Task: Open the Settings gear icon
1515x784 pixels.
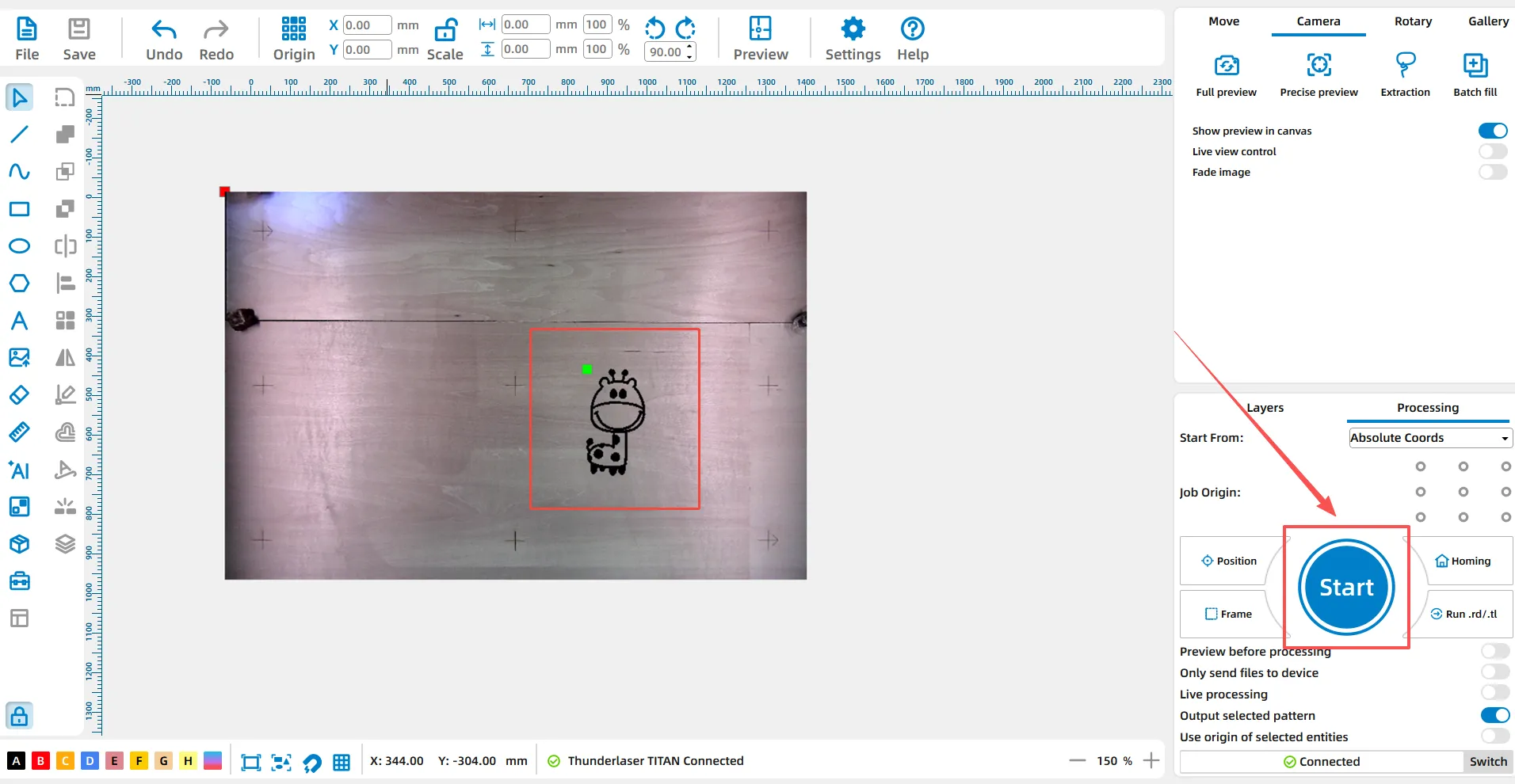Action: coord(853,30)
